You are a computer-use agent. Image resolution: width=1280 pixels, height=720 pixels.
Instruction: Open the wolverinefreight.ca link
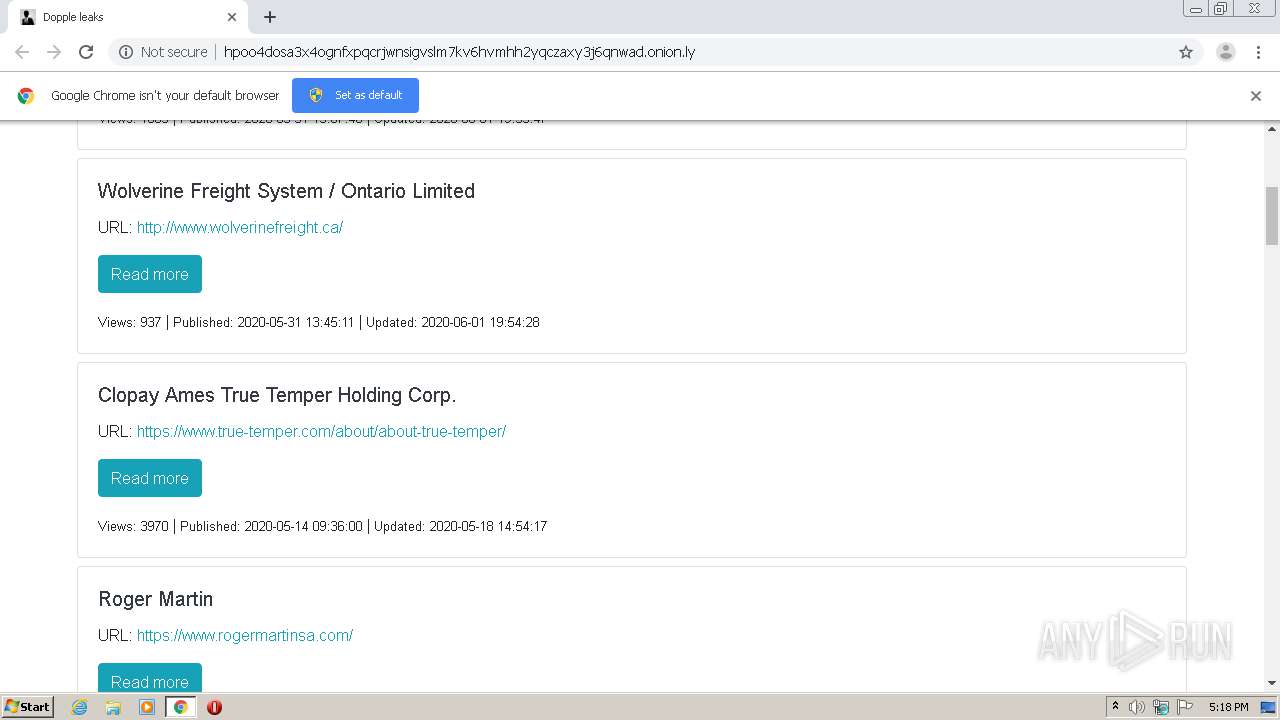(240, 227)
